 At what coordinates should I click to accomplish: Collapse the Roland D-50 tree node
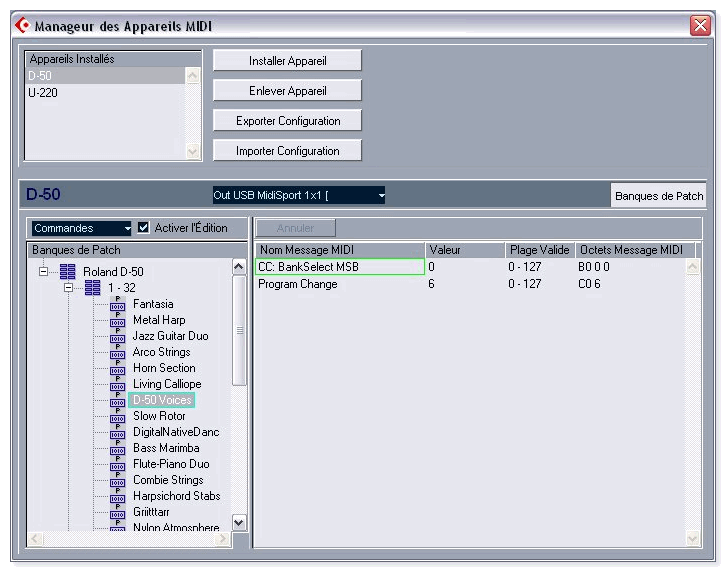[x=44, y=271]
